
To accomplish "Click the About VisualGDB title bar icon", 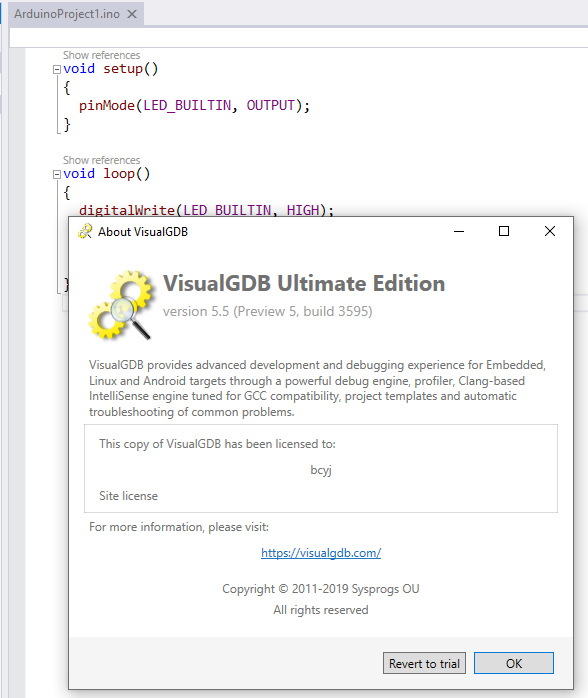I will [x=85, y=231].
